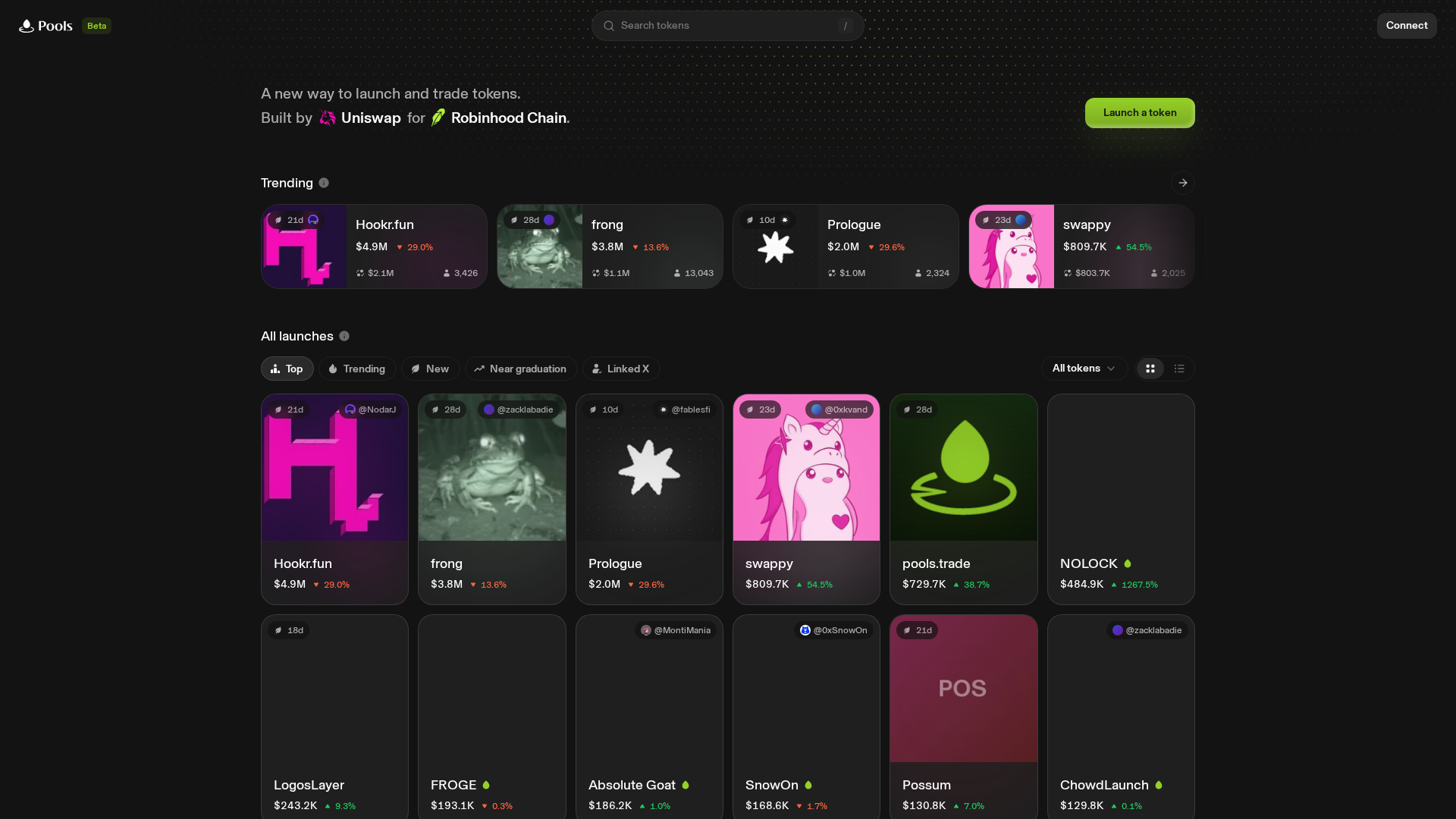Screen dimensions: 1456x819
Task: Click the green drop icon beside Absolute Goat
Action: (686, 785)
